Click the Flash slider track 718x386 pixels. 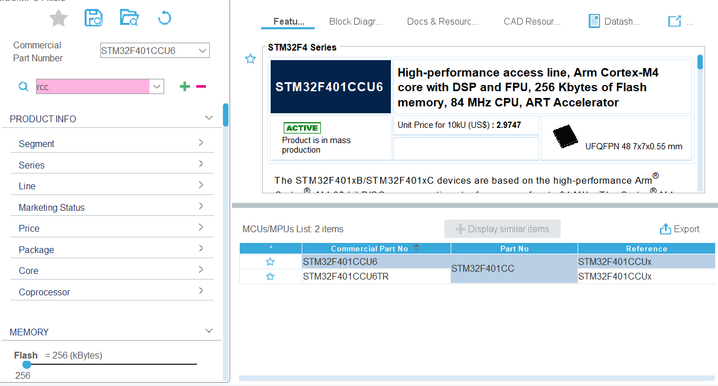(112, 364)
